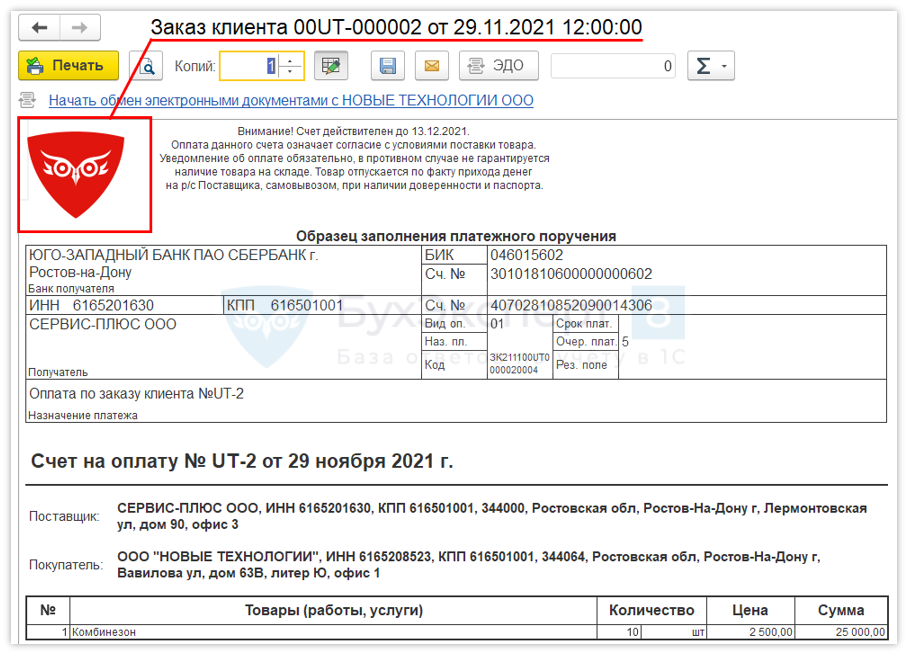Click the sum value field showing 0
This screenshot has height=655, width=908.
(613, 66)
